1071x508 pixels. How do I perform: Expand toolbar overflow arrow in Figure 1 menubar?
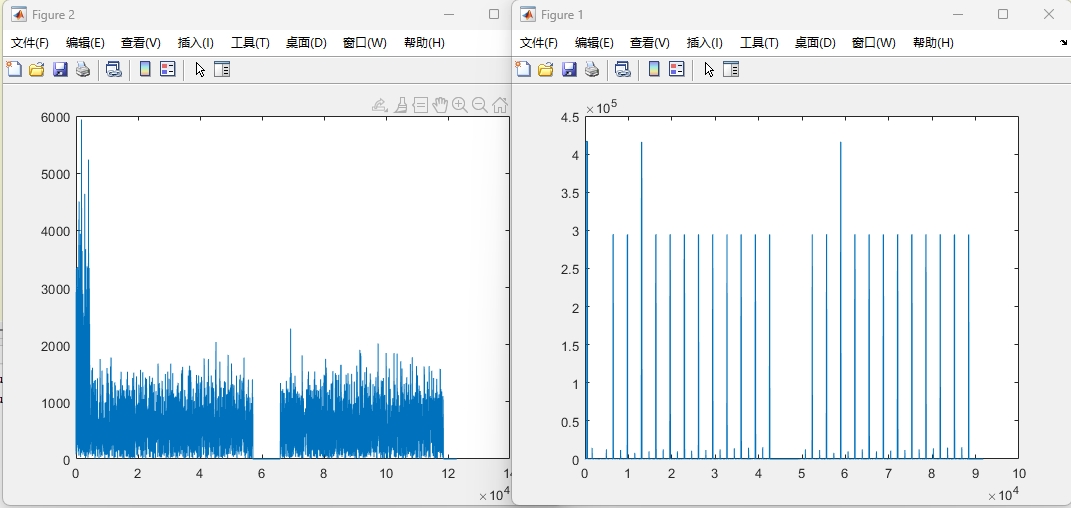tap(1063, 43)
